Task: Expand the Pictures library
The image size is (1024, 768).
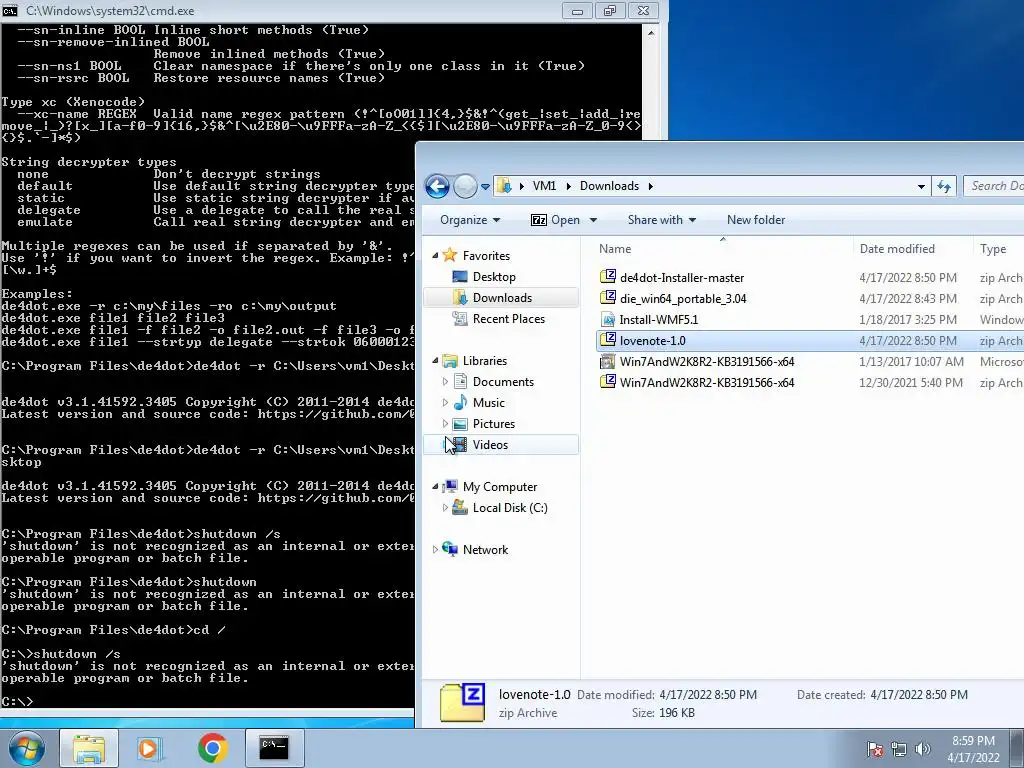Action: (x=445, y=424)
